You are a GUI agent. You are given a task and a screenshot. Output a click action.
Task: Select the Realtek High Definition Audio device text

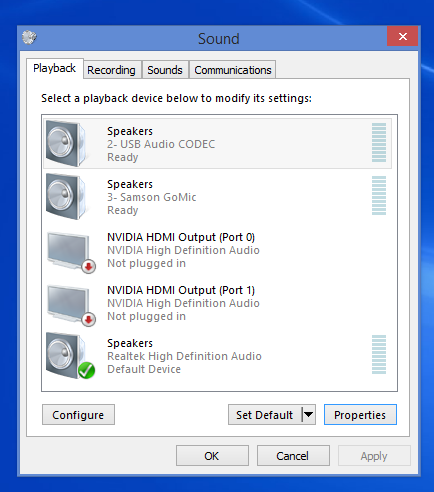click(184, 356)
